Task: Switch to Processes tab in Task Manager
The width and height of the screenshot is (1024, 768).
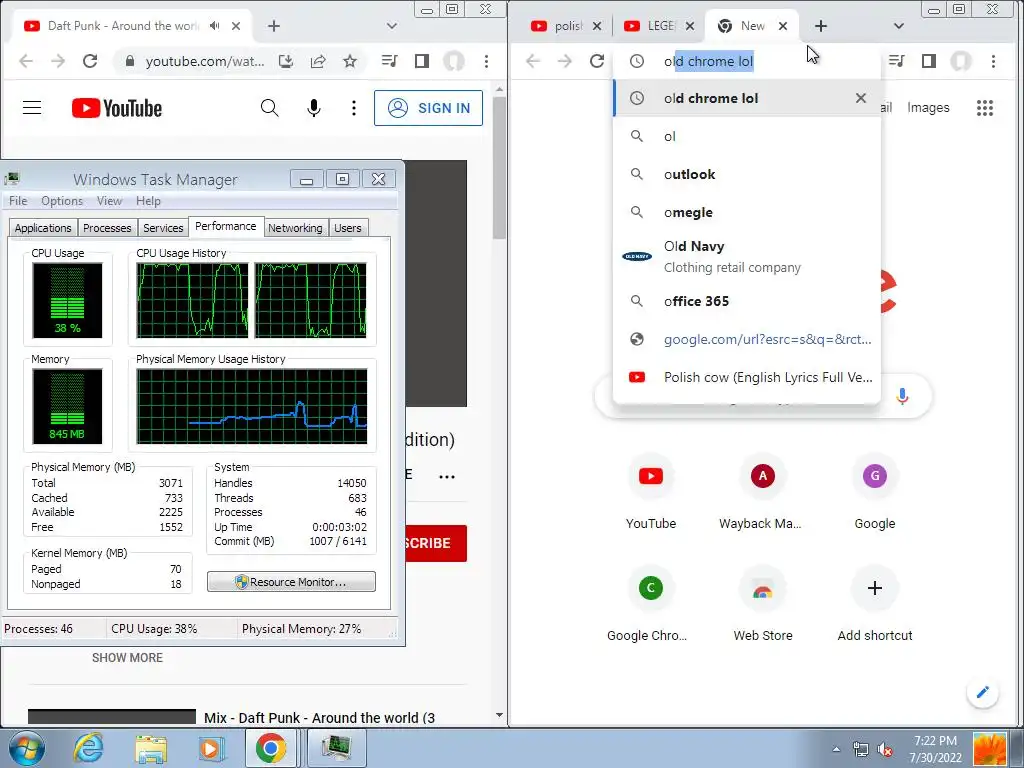Action: (x=107, y=228)
